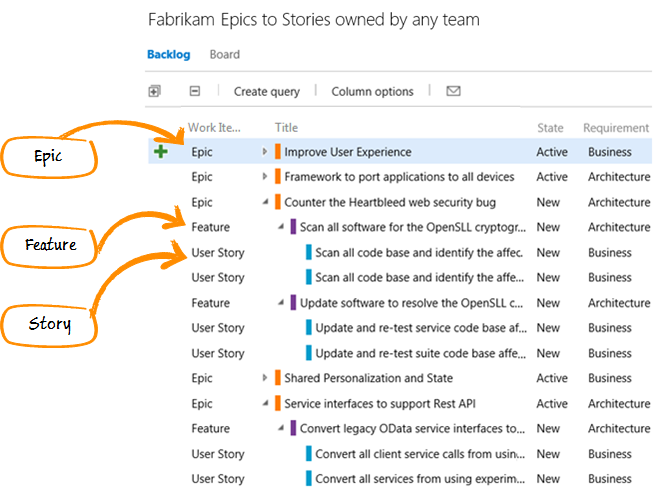The height and width of the screenshot is (500, 654).
Task: Click the collapse all minus icon
Action: coord(195,91)
